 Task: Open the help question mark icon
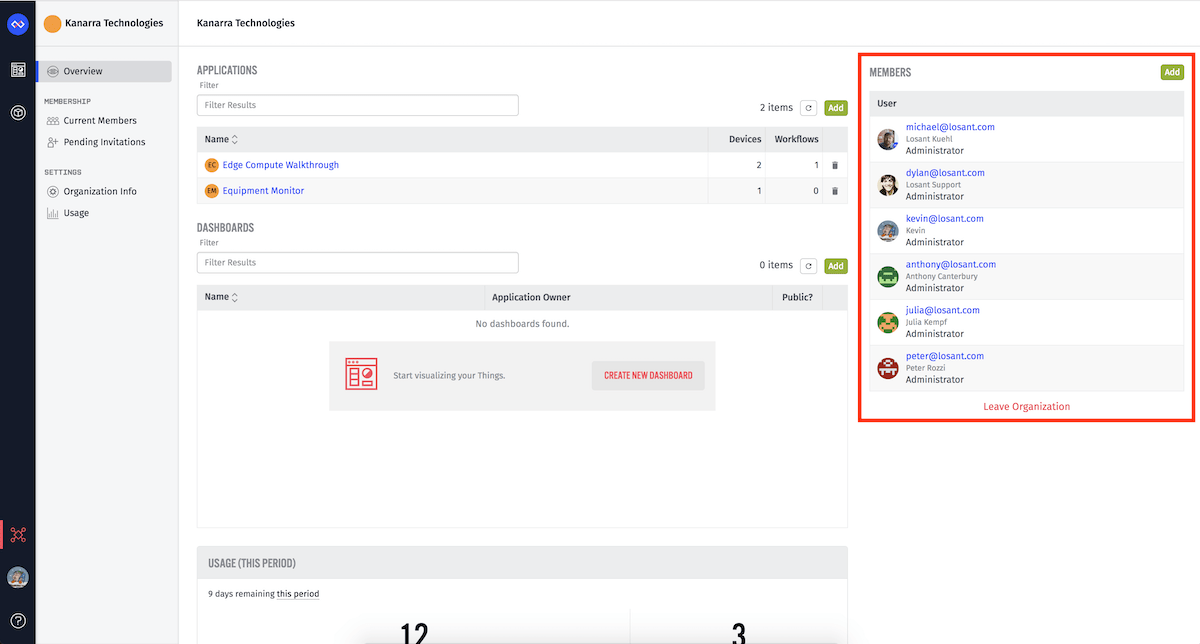[x=18, y=620]
